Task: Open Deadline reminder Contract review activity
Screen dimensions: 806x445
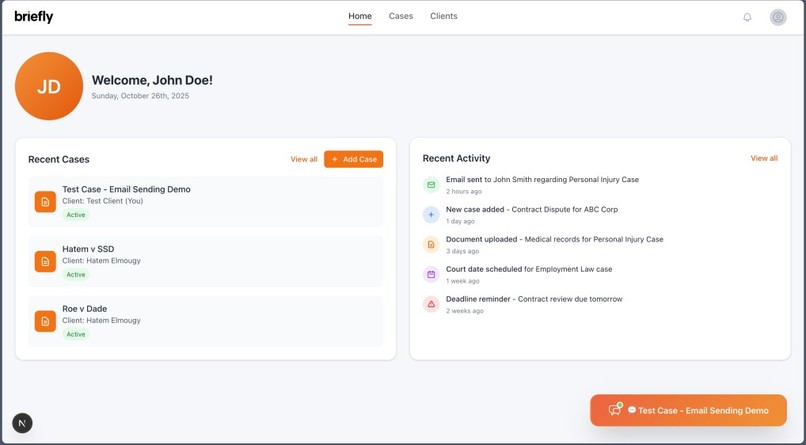Action: tap(534, 299)
